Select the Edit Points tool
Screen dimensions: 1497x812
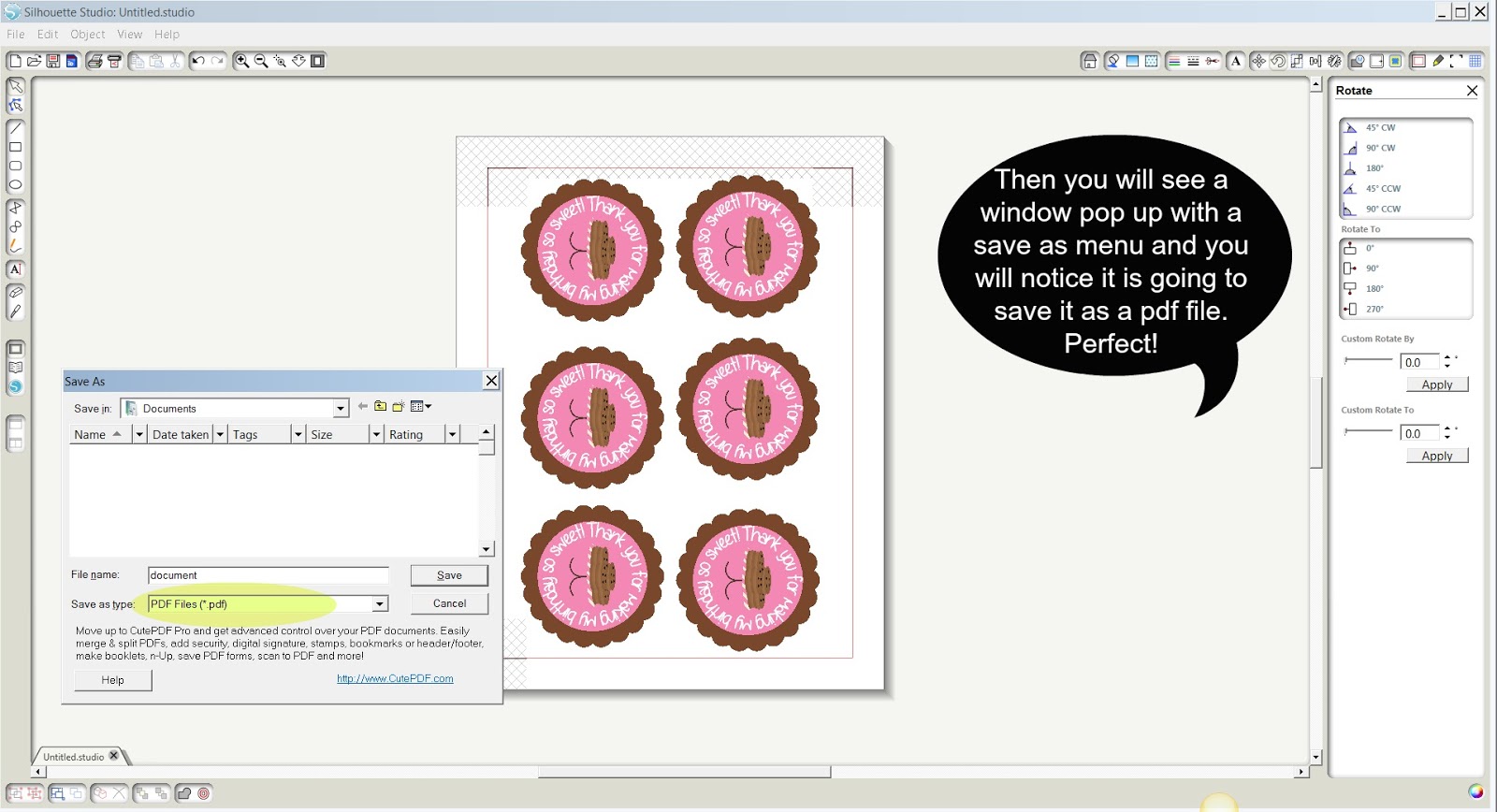[16, 105]
